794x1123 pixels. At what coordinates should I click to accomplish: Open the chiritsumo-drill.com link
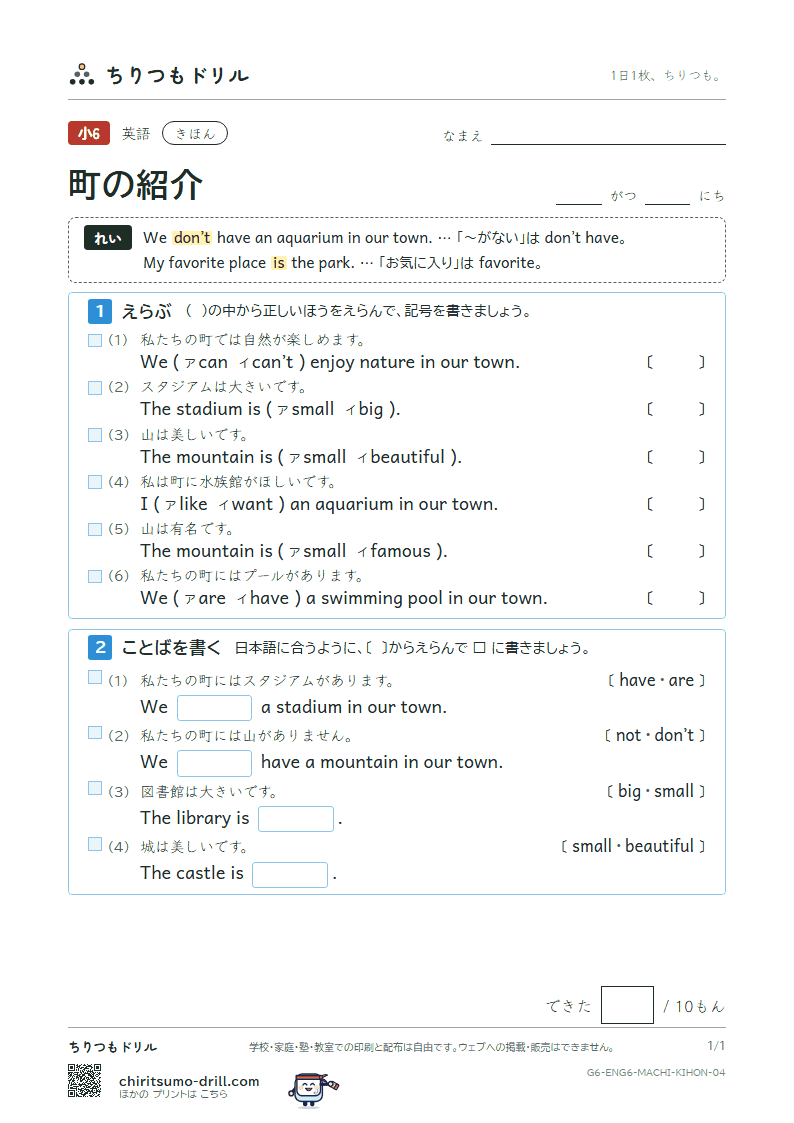(189, 1081)
